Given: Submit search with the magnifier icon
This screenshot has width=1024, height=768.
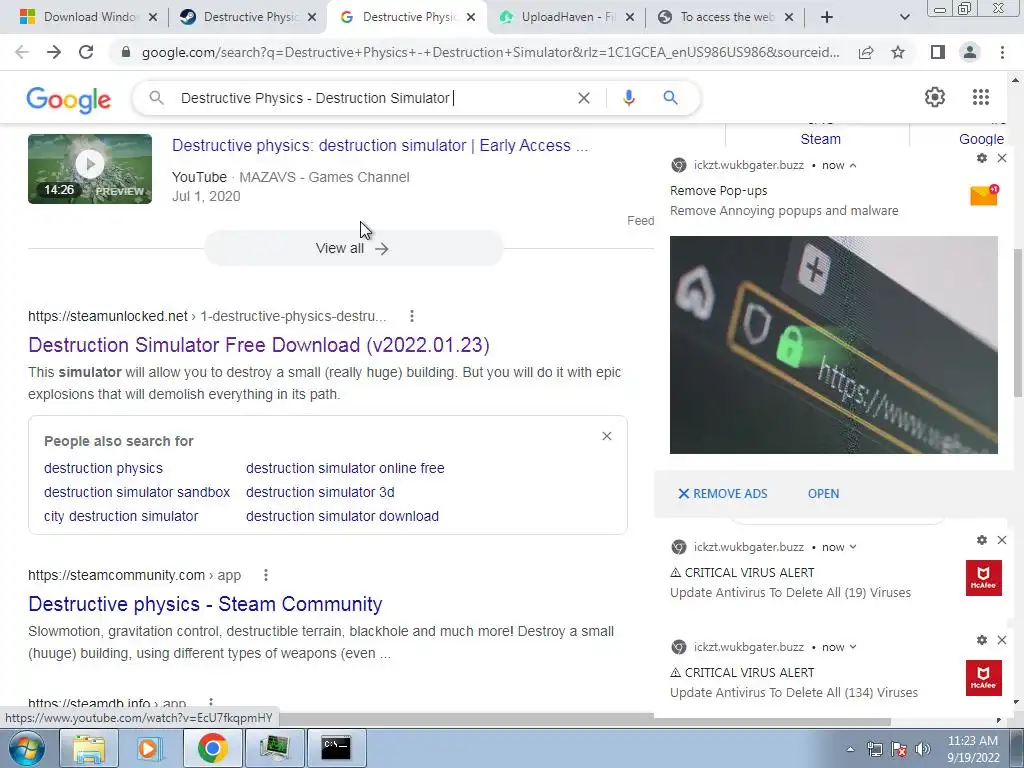Looking at the screenshot, I should point(670,98).
